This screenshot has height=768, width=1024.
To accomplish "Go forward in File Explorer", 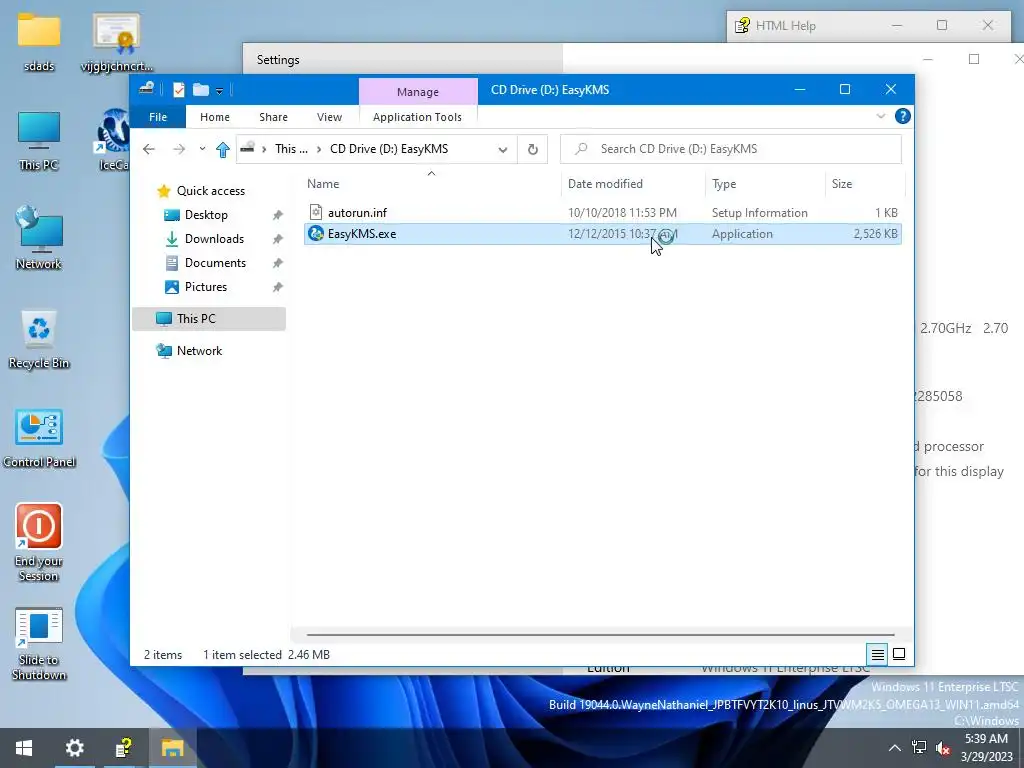I will point(179,149).
